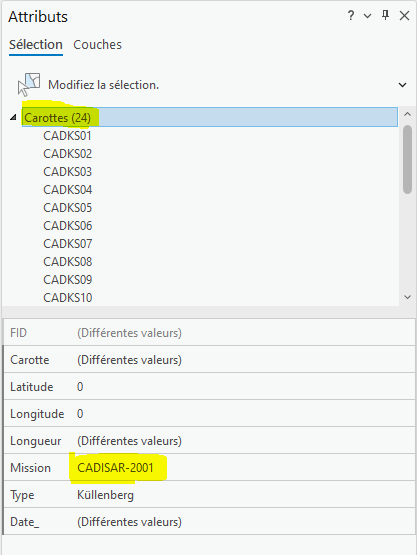Select feature CADKS01 in the list
The width and height of the screenshot is (417, 555).
coord(67,136)
